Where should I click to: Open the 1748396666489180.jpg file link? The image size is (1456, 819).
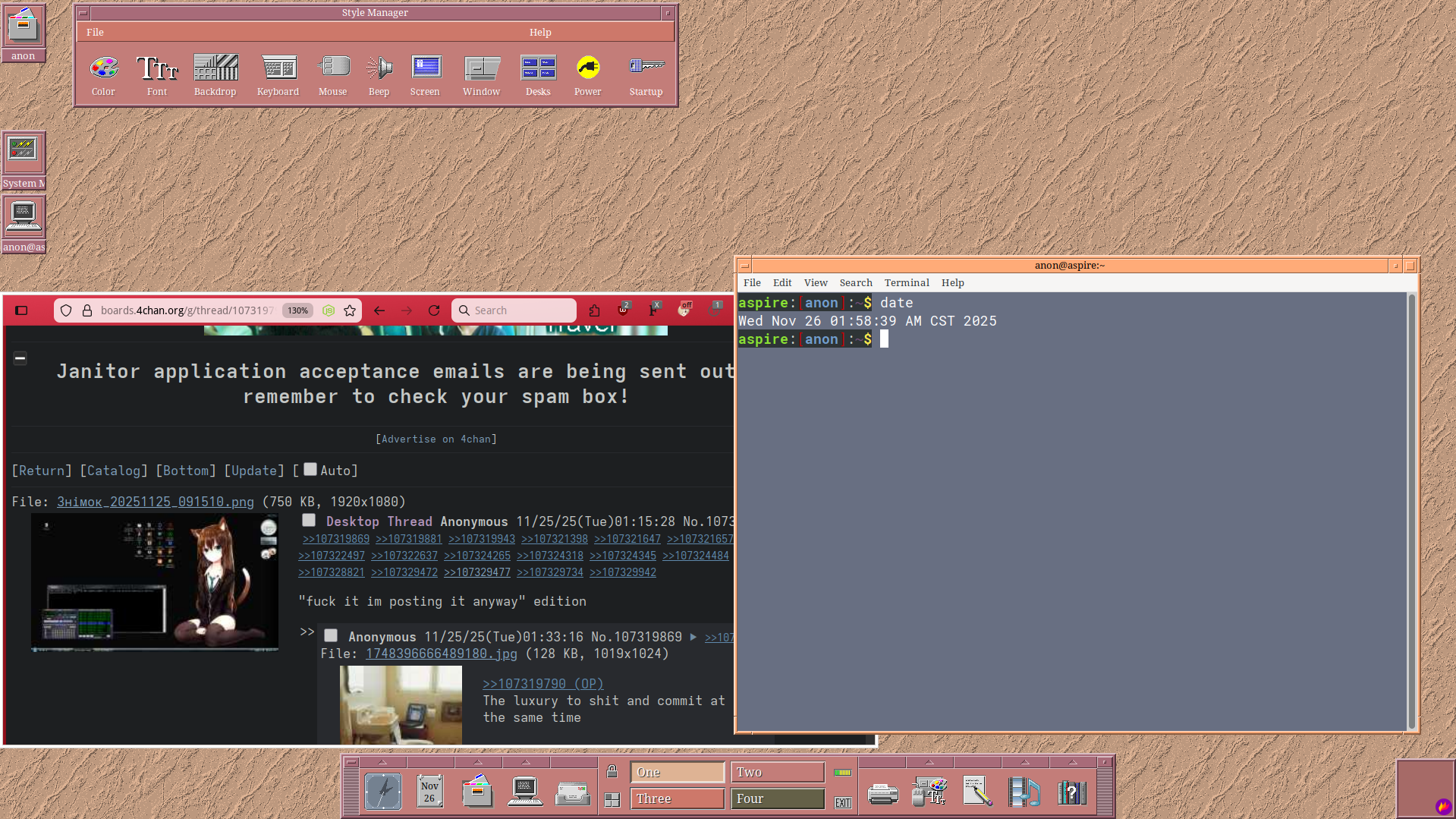[442, 654]
